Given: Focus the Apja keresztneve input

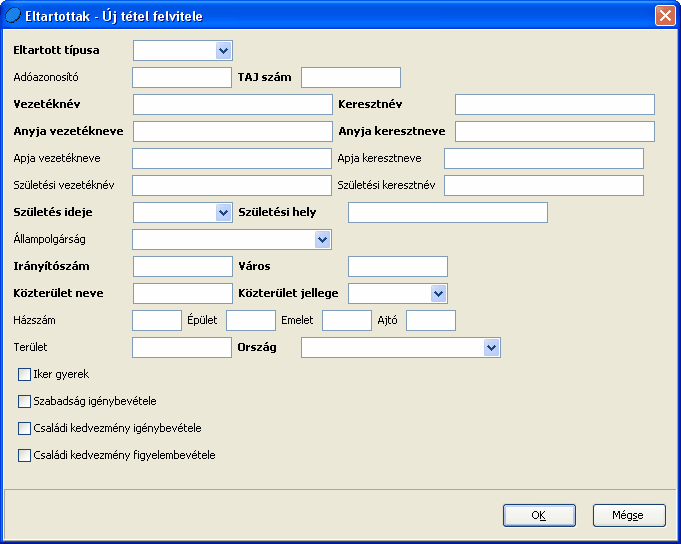Looking at the screenshot, I should coord(544,158).
